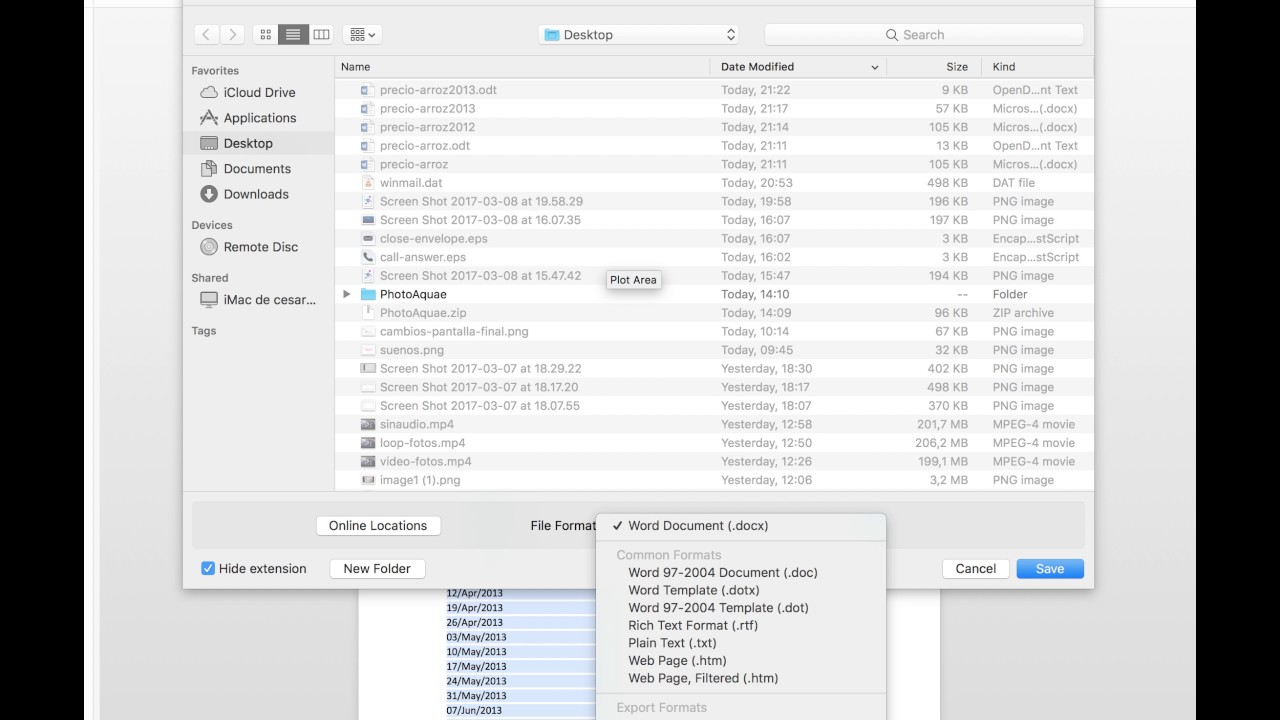Select close-envelope.eps file row
The image size is (1280, 720).
714,239
